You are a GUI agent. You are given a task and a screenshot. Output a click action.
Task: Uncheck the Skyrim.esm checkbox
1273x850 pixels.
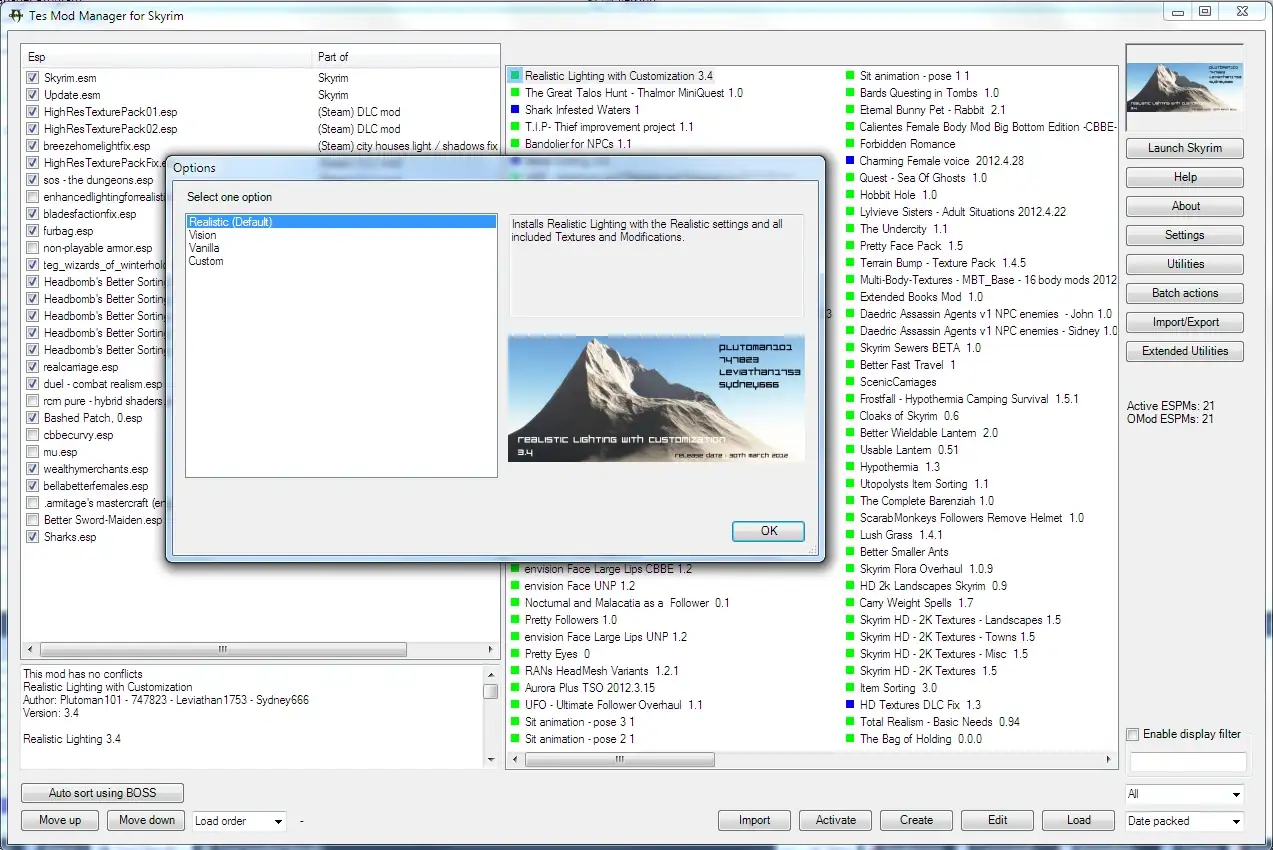coord(32,77)
